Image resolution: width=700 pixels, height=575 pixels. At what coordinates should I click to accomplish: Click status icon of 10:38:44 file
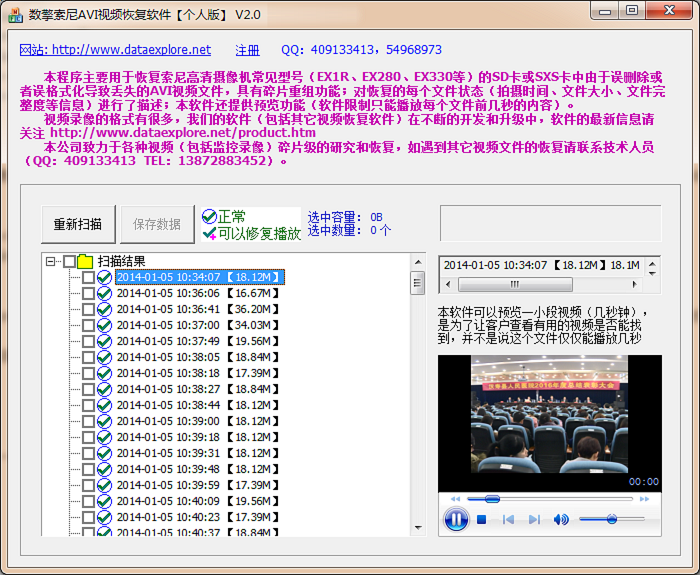[x=104, y=405]
